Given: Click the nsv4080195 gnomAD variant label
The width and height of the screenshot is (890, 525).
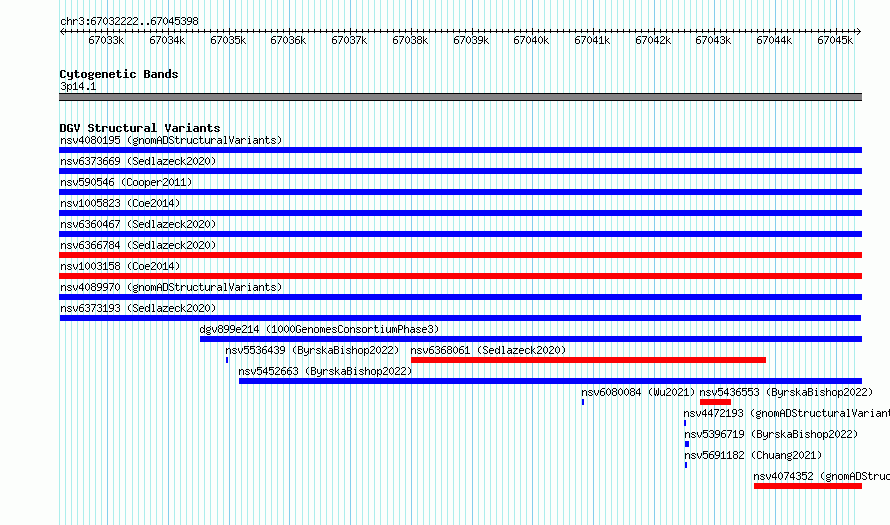Looking at the screenshot, I should (171, 140).
